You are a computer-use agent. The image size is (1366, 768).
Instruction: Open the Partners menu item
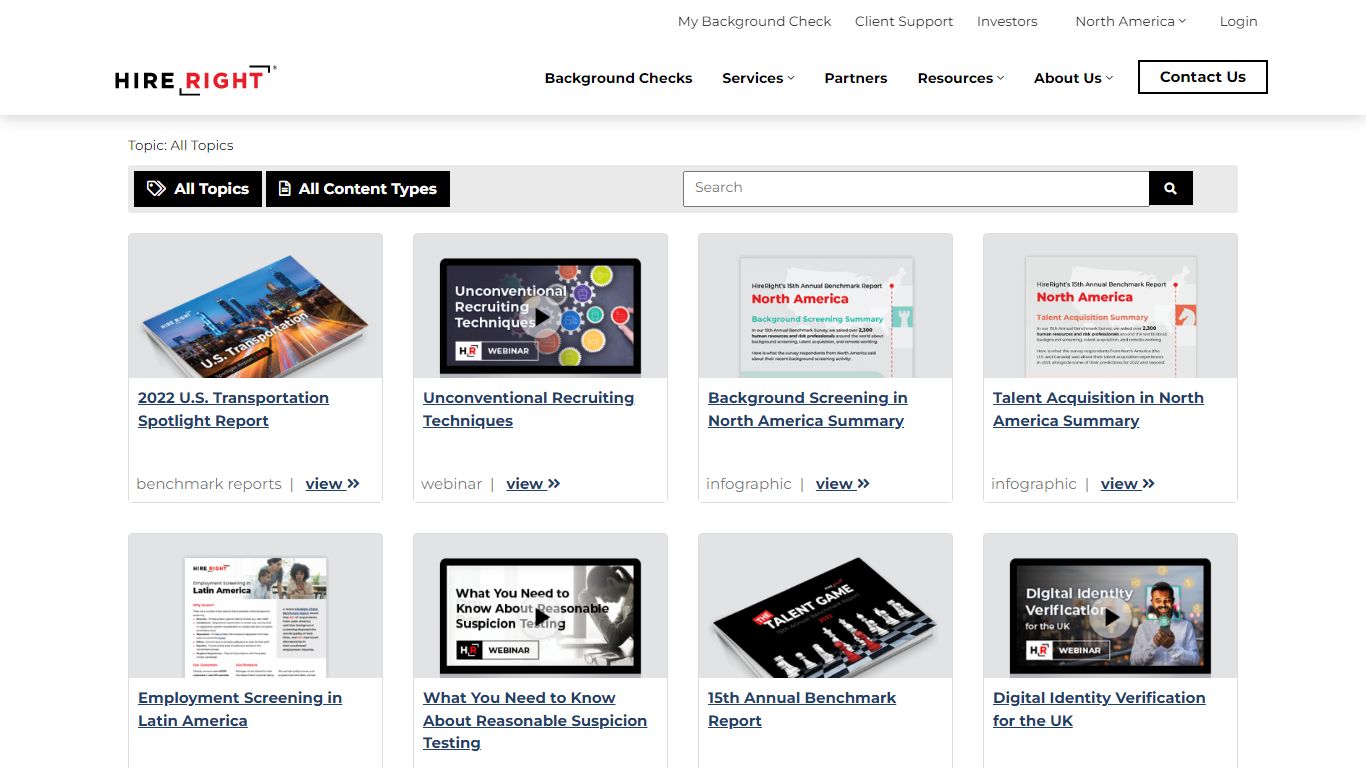[x=855, y=78]
